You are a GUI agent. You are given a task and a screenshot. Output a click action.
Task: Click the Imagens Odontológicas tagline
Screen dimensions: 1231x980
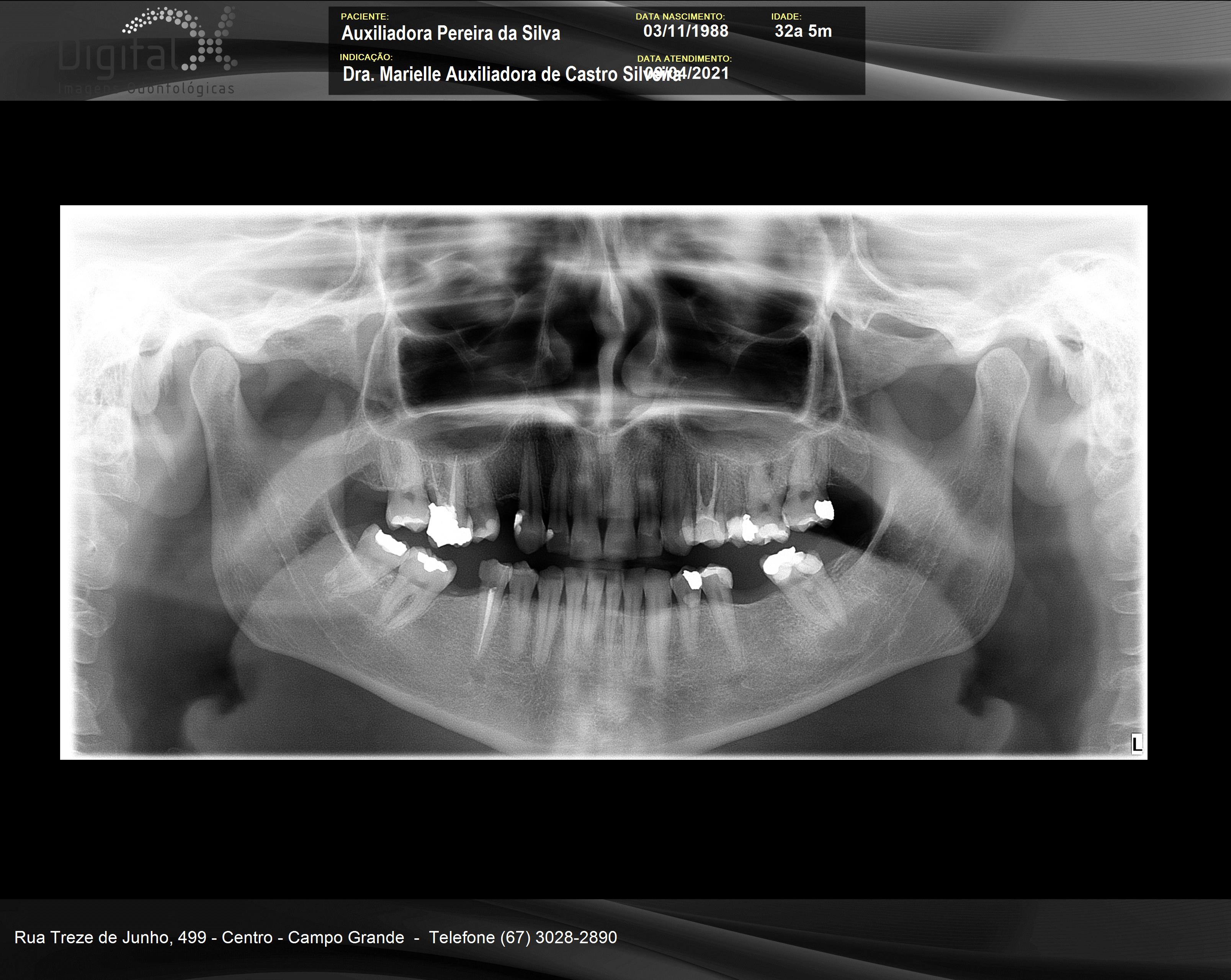(x=146, y=88)
